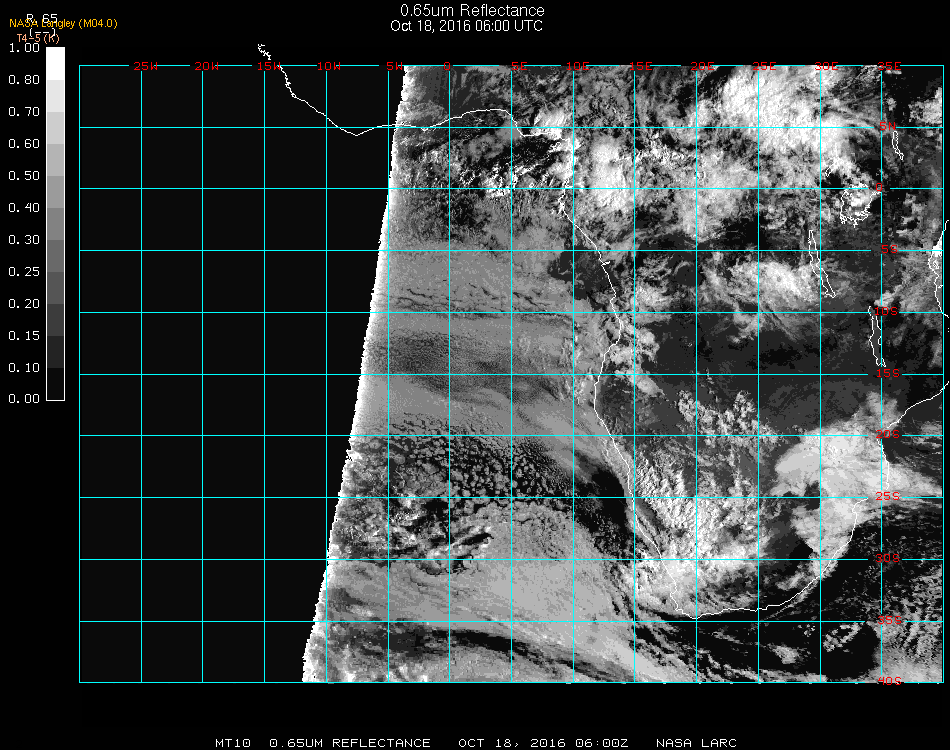This screenshot has width=950, height=750.
Task: Click the "MT10" footer text
Action: 233,743
